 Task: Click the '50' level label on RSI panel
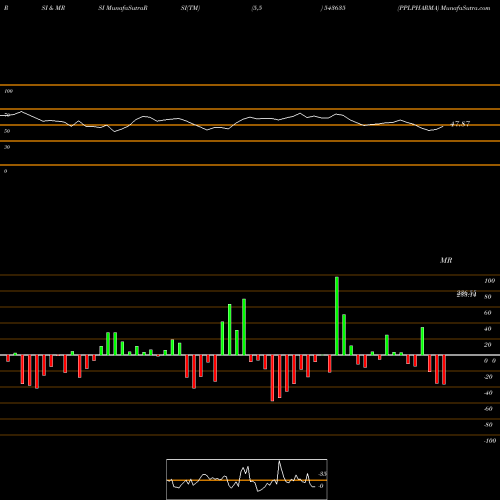pos(7,131)
